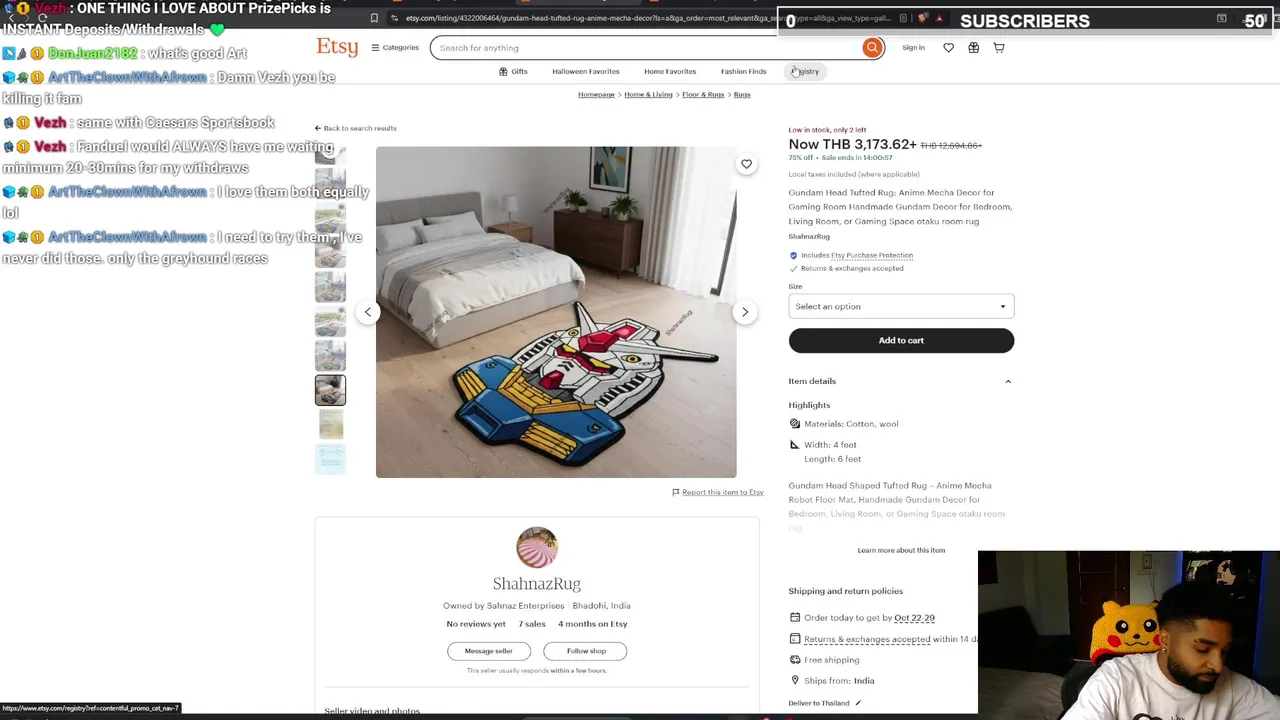
Task: Click the calendar icon beside Order today
Action: click(x=795, y=618)
